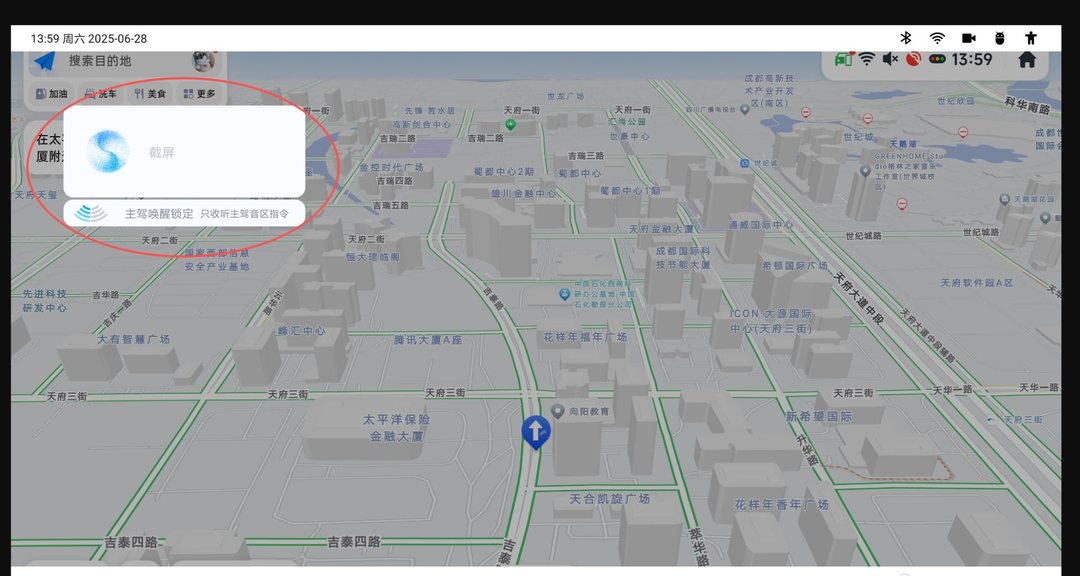The height and width of the screenshot is (576, 1080).
Task: Select the 天府大道中段 road label
Action: [x=858, y=298]
